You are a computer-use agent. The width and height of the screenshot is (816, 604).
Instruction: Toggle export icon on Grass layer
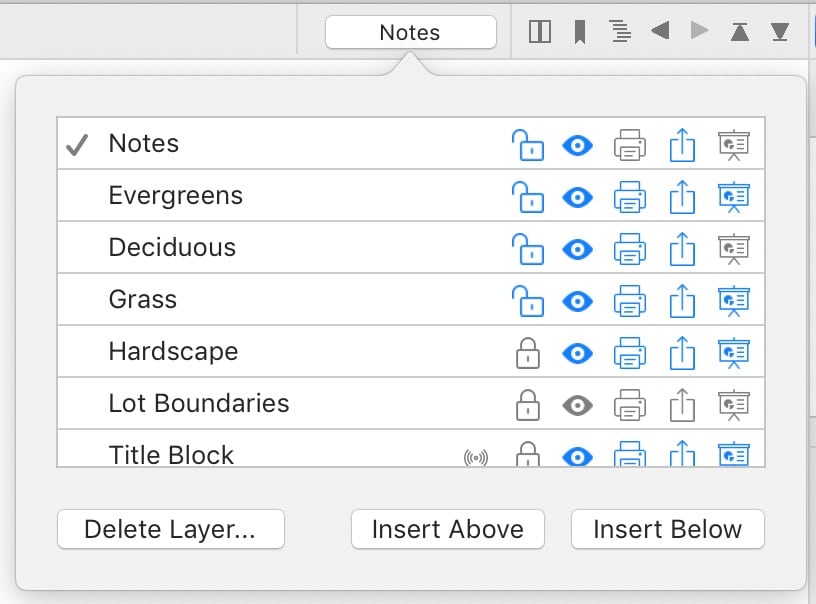[681, 300]
